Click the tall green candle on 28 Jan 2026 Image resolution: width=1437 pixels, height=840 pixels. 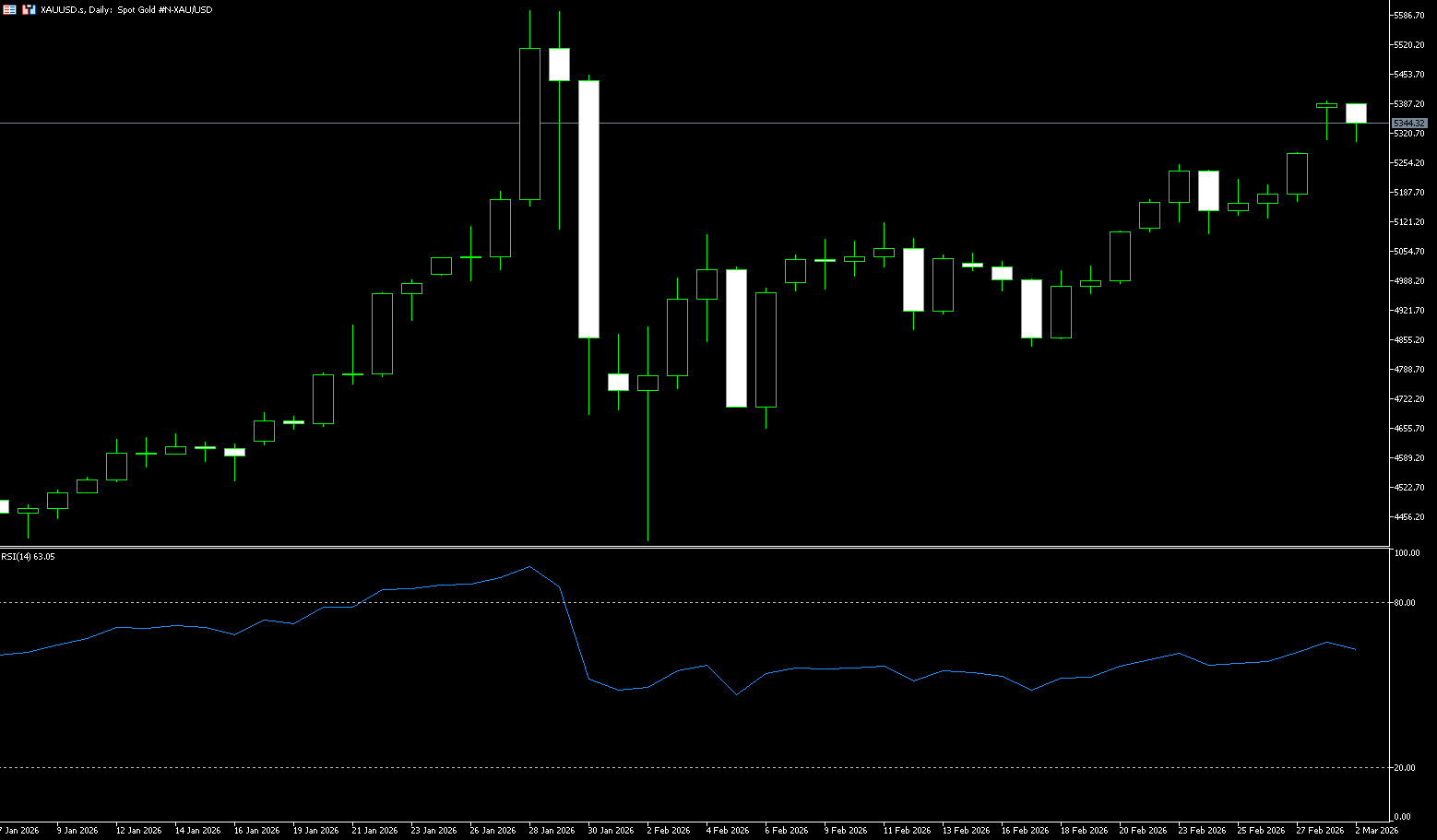click(529, 124)
